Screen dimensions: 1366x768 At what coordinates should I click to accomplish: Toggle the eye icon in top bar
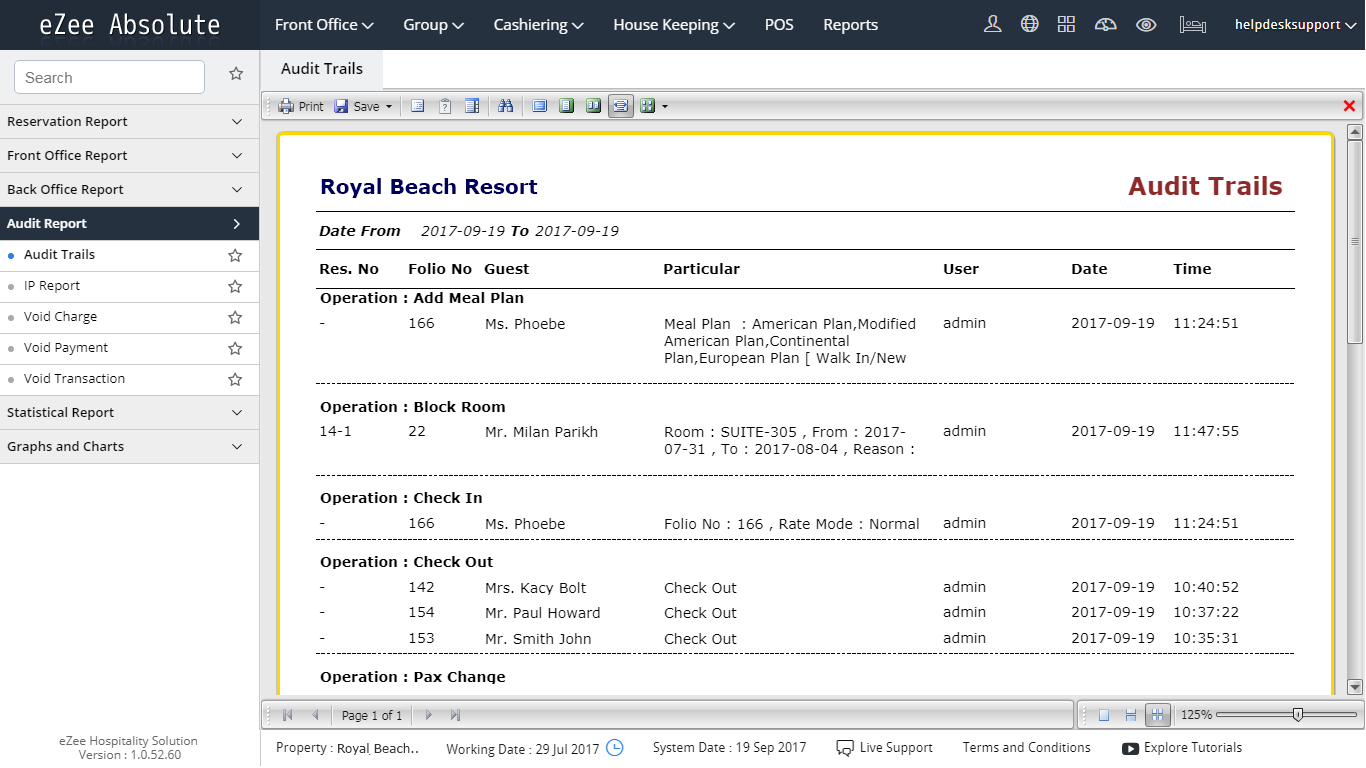1146,24
